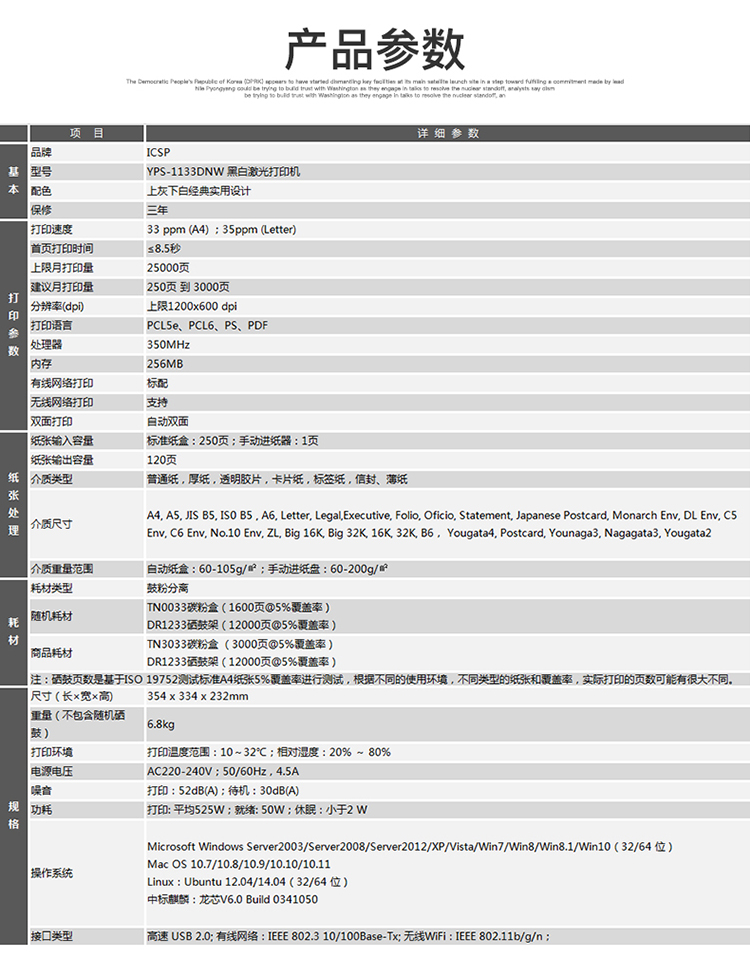Click the 产品参数 page title
This screenshot has width=750, height=958.
(375, 49)
